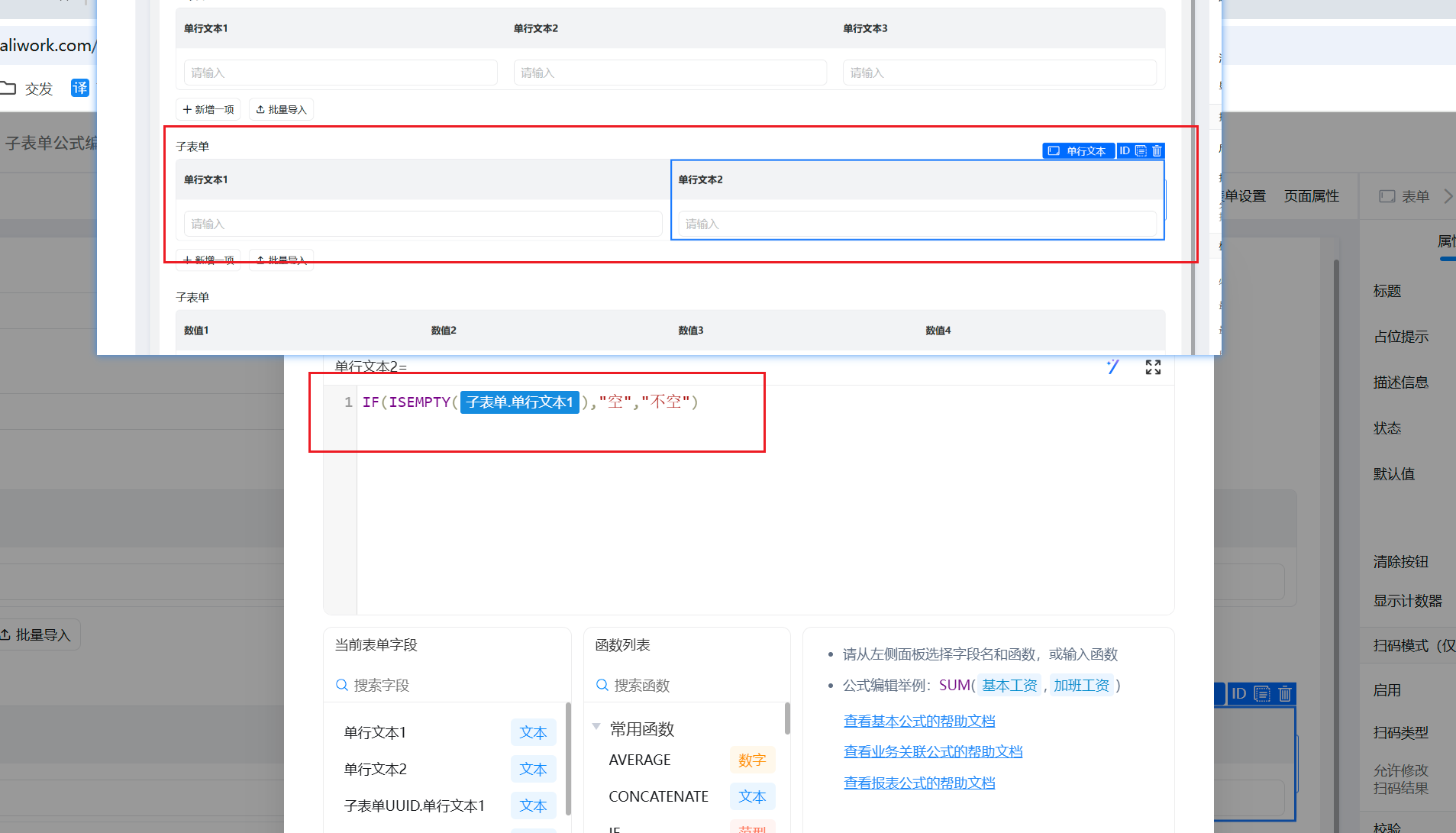Viewport: 1456px width, 833px height.
Task: Click the magic wand format icon in formula editor
Action: click(x=1113, y=367)
